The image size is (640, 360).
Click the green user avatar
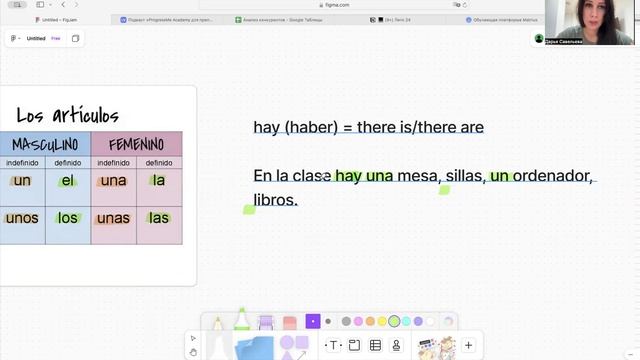click(x=539, y=38)
